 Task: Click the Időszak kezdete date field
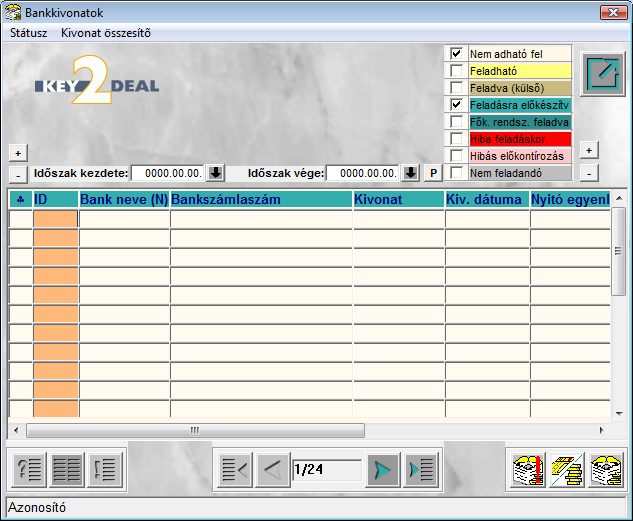pyautogui.click(x=168, y=173)
